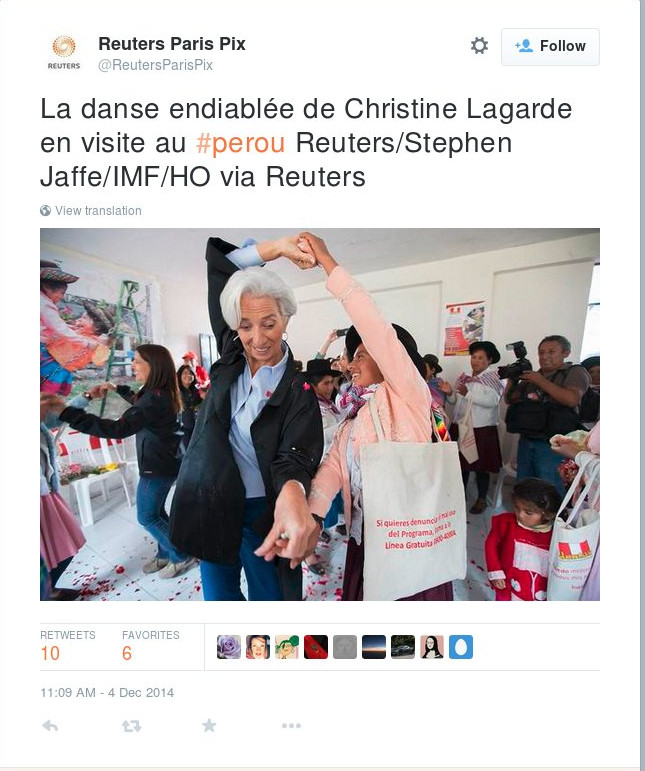Open the Mona Lisa style avatar
The width and height of the screenshot is (645, 771).
click(432, 647)
